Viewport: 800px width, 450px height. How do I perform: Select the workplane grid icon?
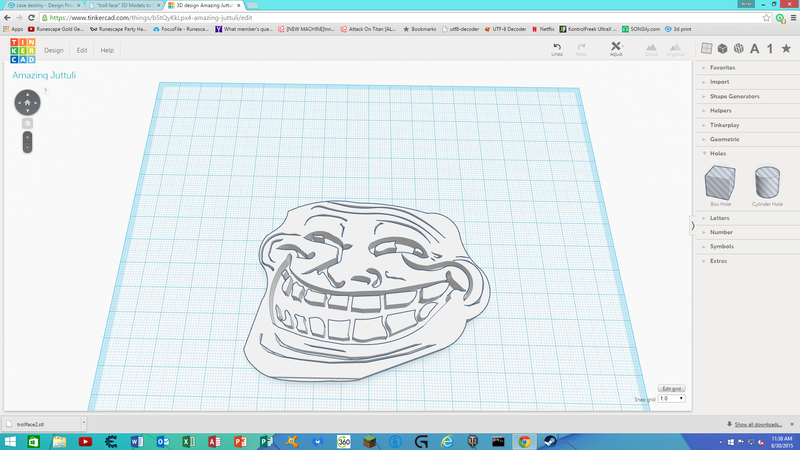[x=707, y=48]
